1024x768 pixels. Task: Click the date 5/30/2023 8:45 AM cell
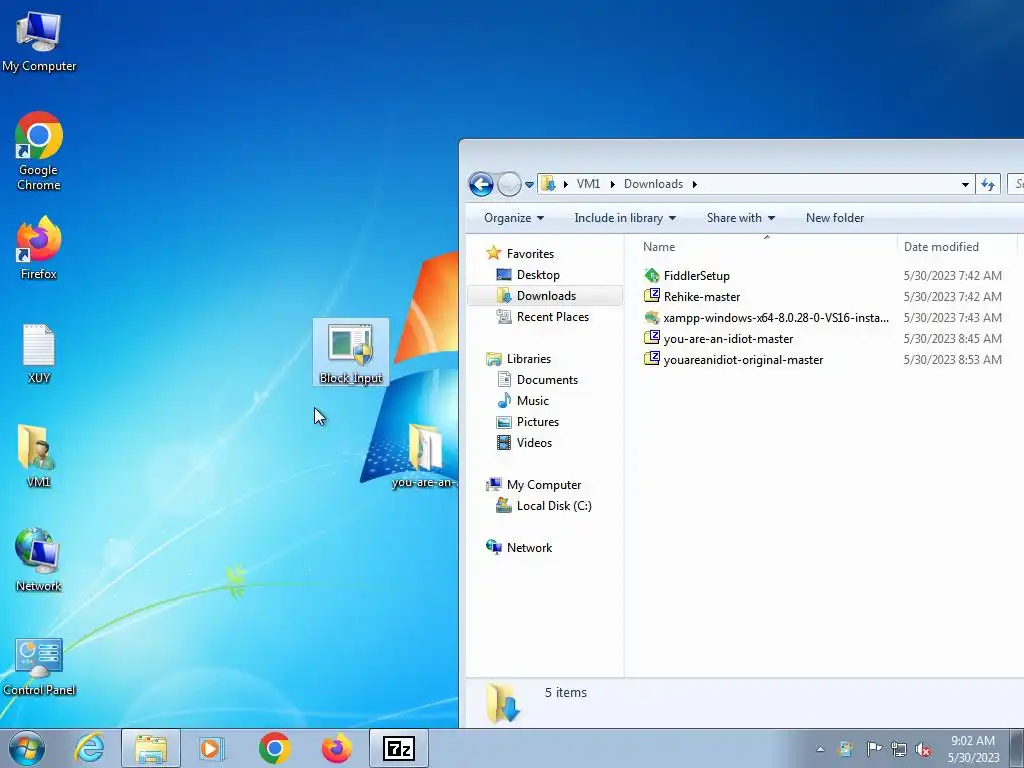coord(952,338)
